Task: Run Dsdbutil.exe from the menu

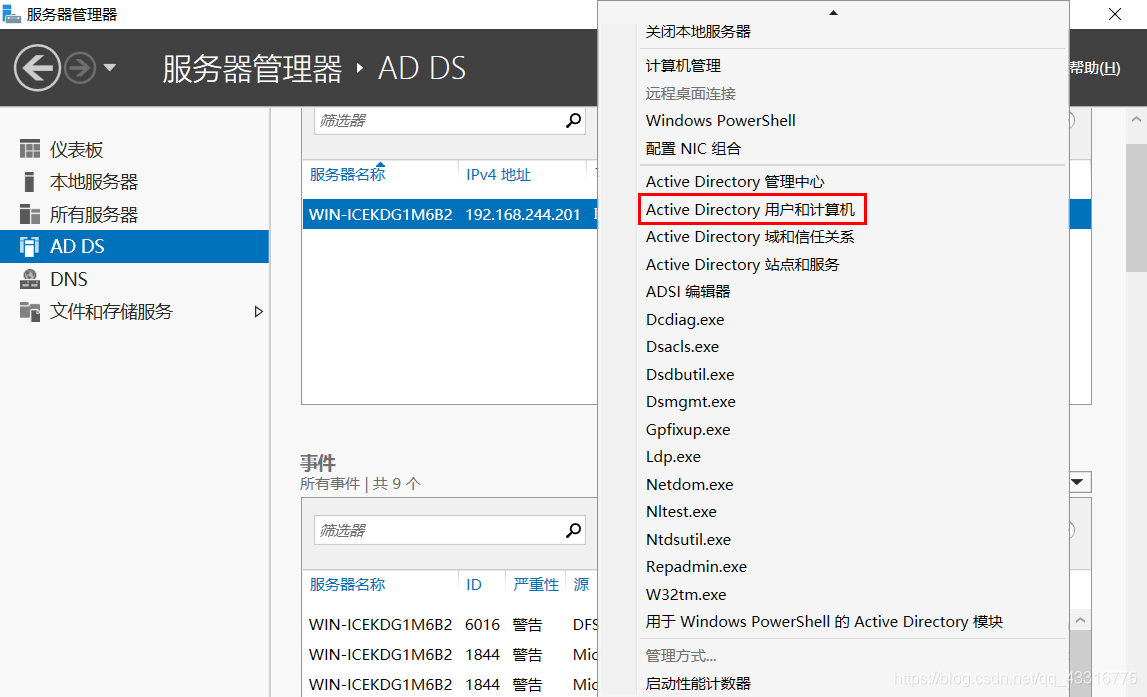Action: pos(690,374)
